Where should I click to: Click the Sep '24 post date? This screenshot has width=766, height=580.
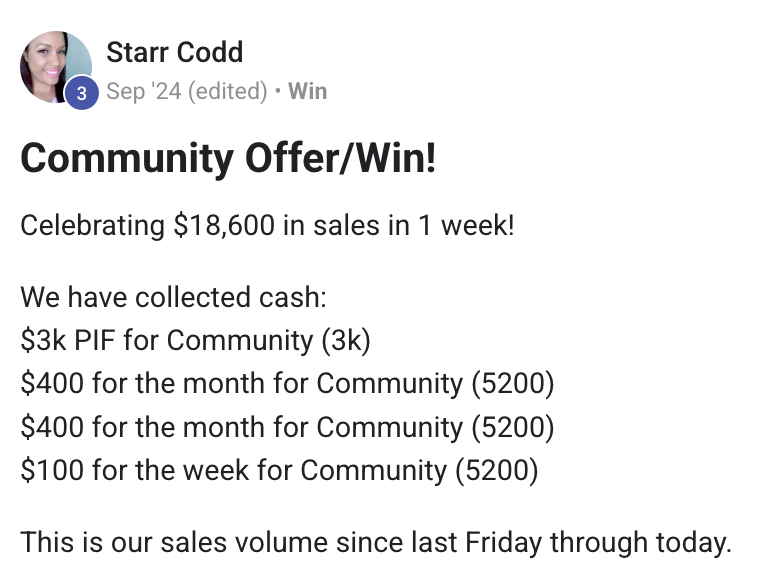coord(143,92)
